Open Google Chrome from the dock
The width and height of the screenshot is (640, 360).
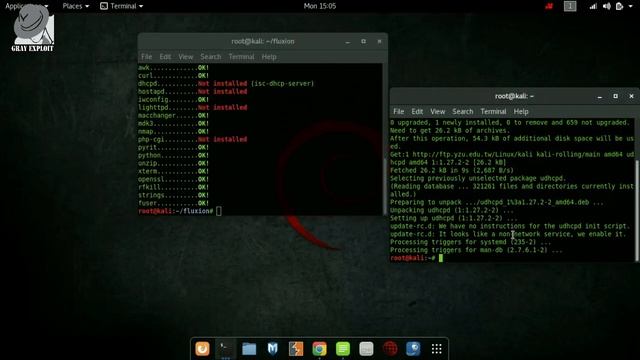(x=320, y=349)
